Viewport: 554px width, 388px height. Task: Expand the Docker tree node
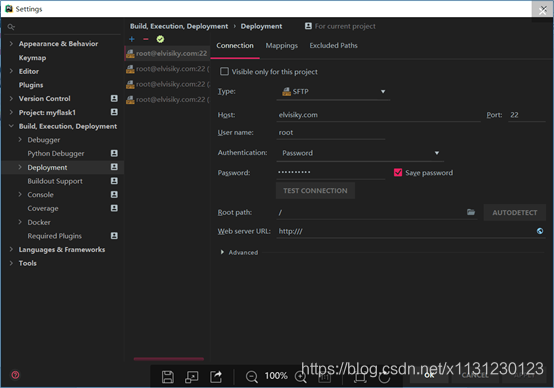[x=20, y=222]
